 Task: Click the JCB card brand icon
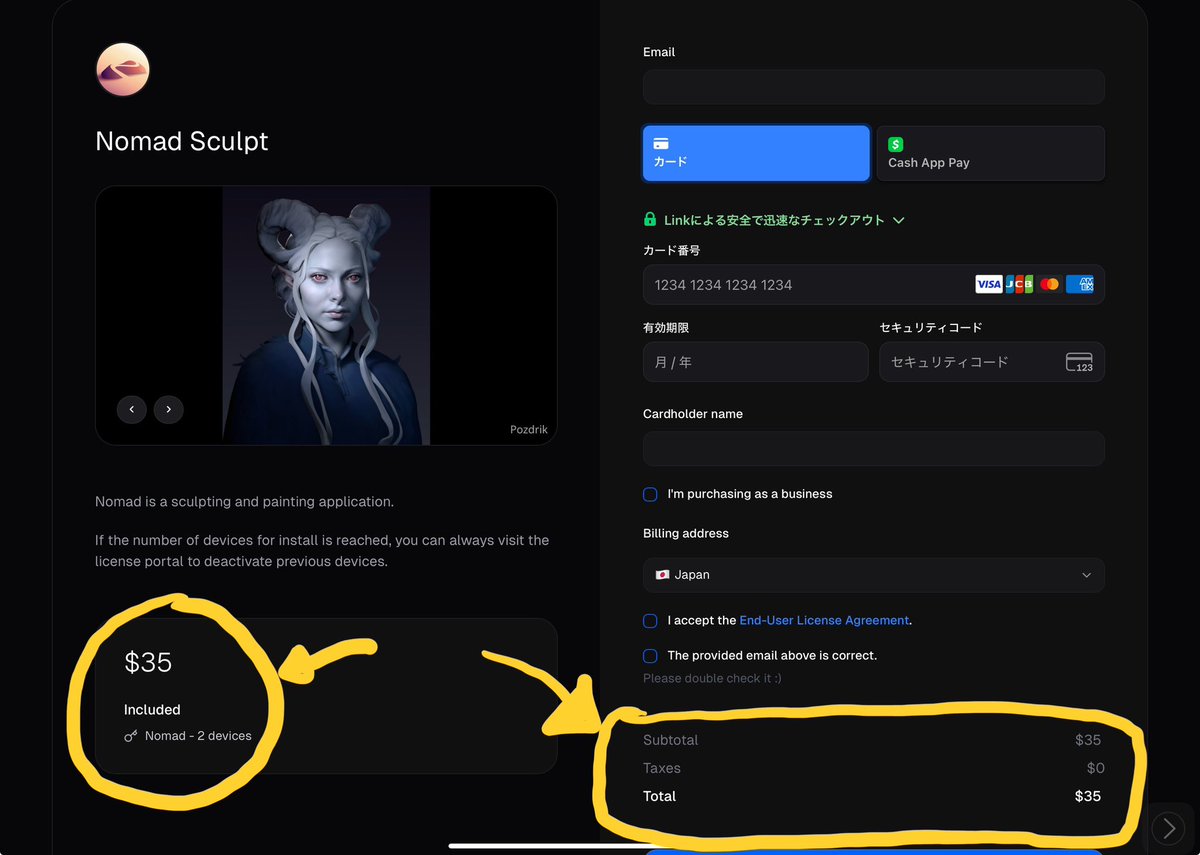[x=1018, y=285]
